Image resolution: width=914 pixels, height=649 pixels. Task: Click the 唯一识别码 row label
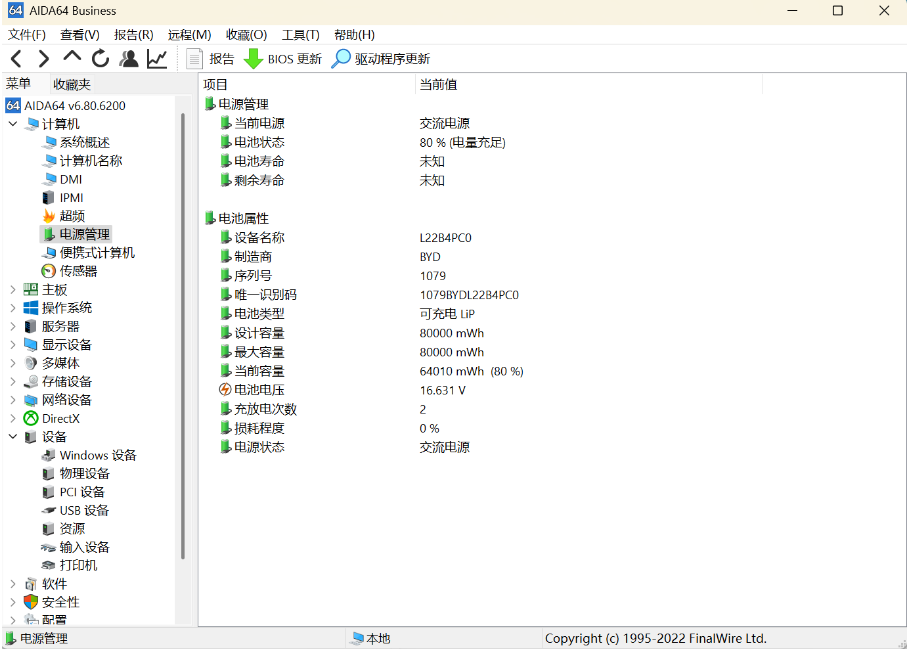(265, 295)
